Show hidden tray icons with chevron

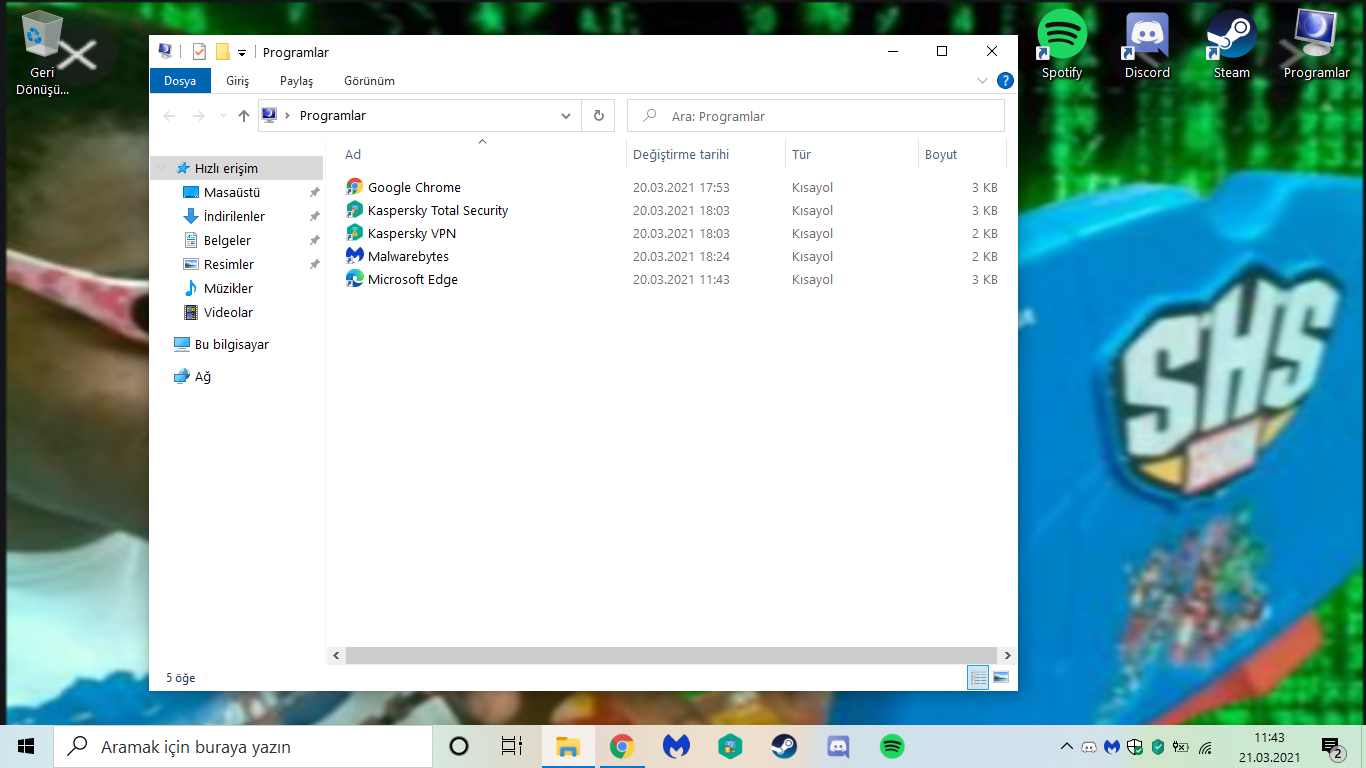(1065, 747)
